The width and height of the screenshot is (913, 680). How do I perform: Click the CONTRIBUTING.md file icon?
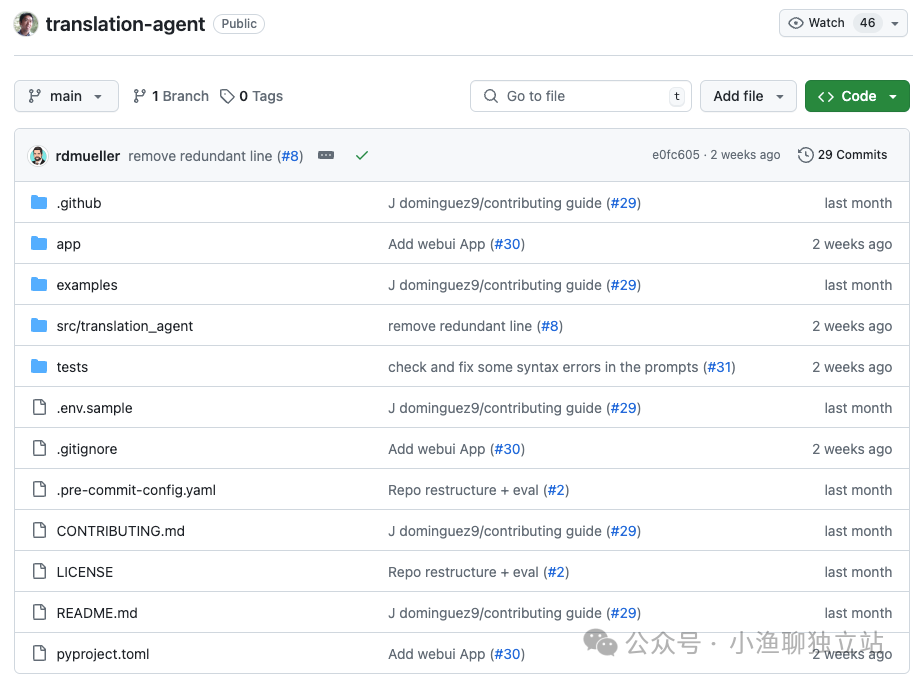[x=40, y=530]
